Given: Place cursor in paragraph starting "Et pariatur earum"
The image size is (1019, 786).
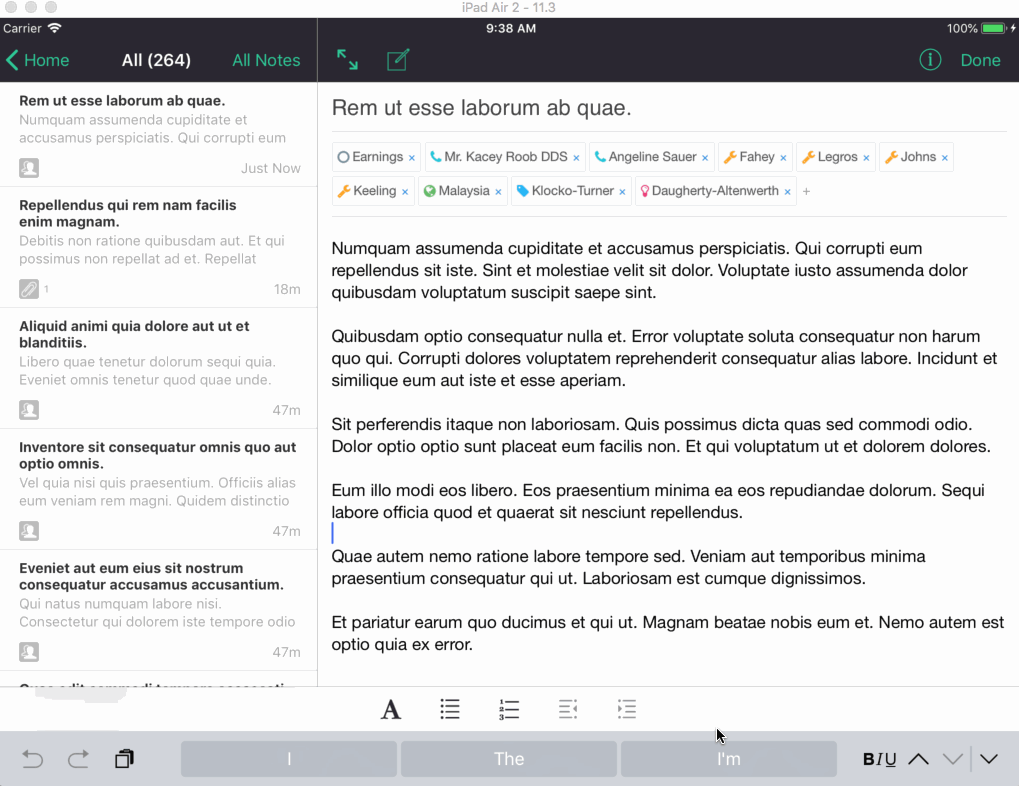Looking at the screenshot, I should tap(668, 633).
